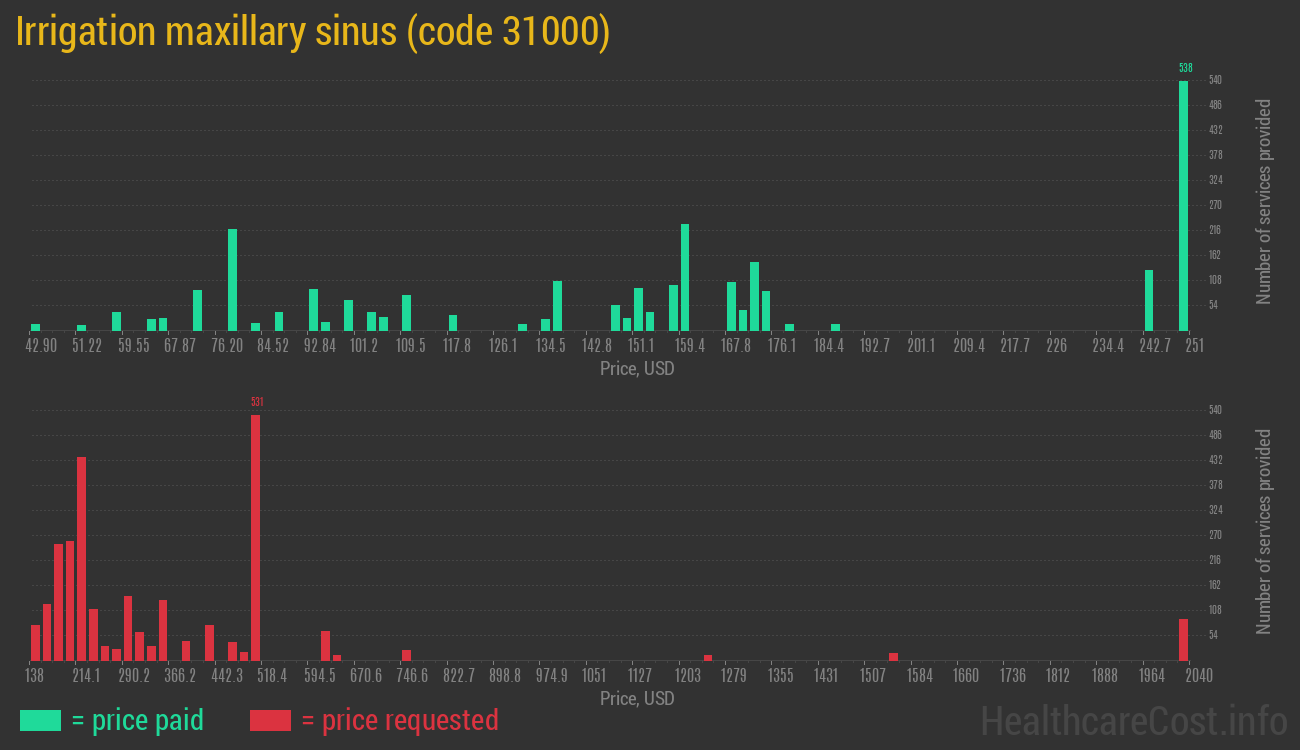
Task: Click the red price requested legend swatch
Action: (x=270, y=720)
